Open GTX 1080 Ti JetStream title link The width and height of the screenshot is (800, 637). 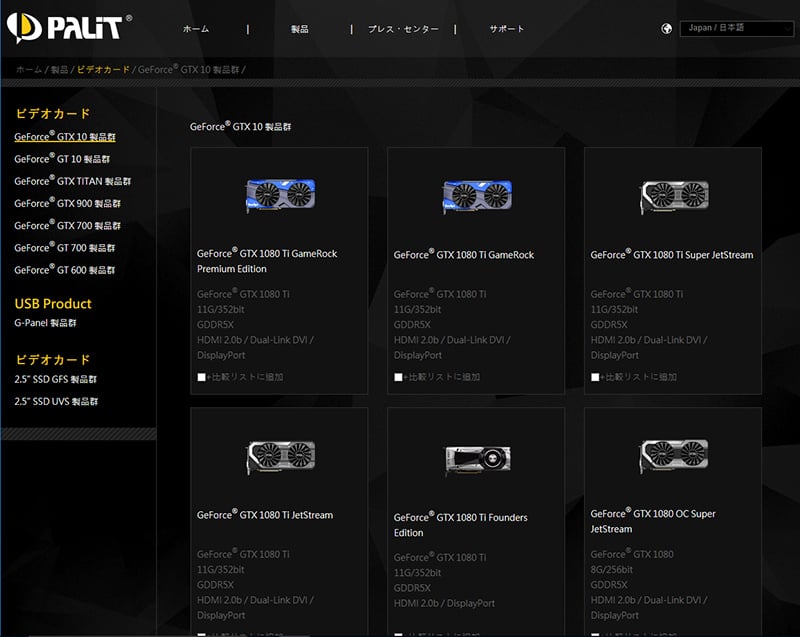[x=265, y=514]
